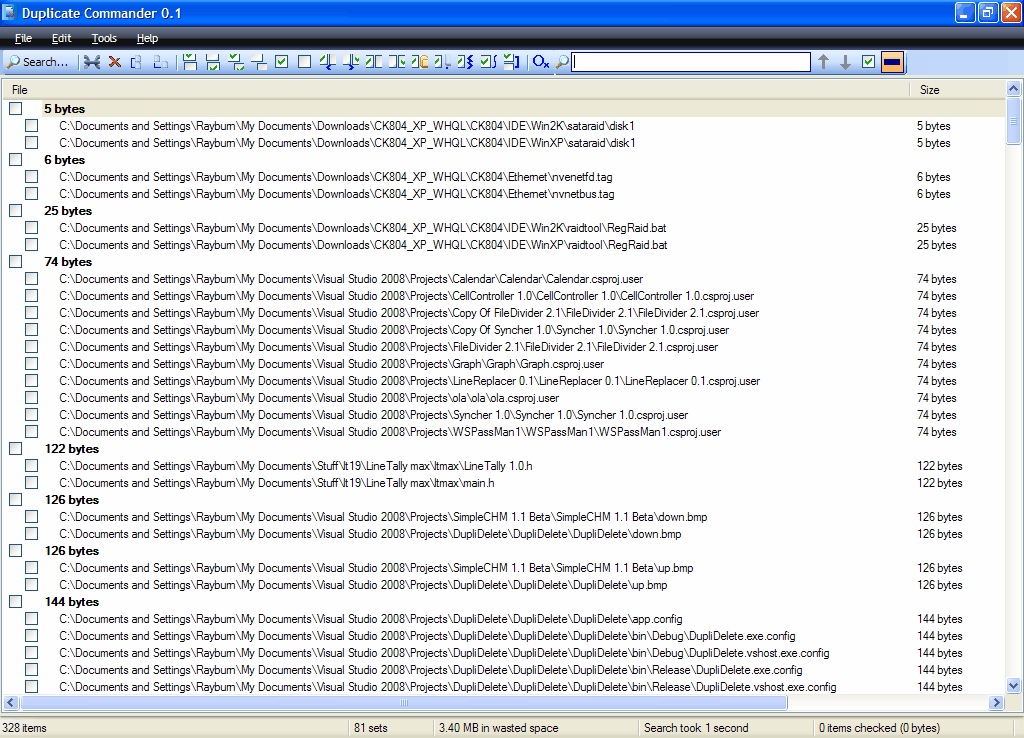Click the horizontal scrollbar thumb

[404, 703]
